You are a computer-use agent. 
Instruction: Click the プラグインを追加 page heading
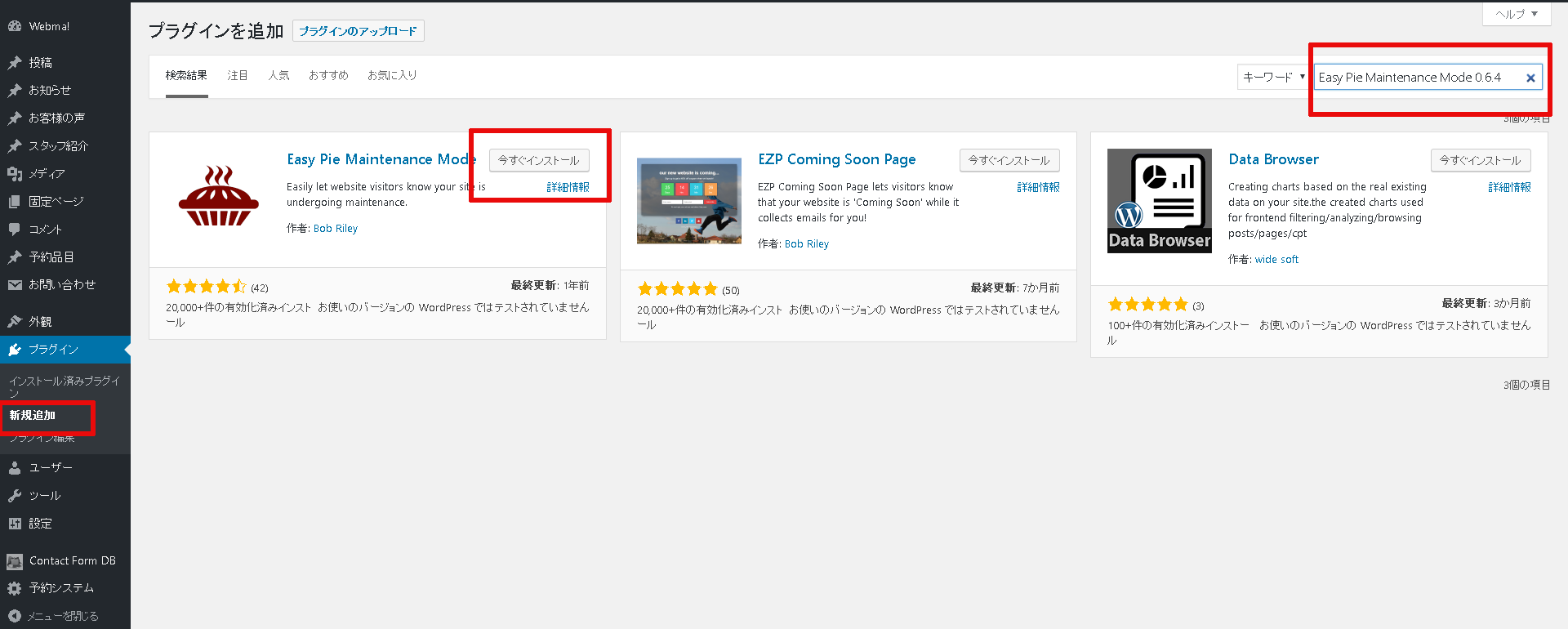[x=216, y=31]
